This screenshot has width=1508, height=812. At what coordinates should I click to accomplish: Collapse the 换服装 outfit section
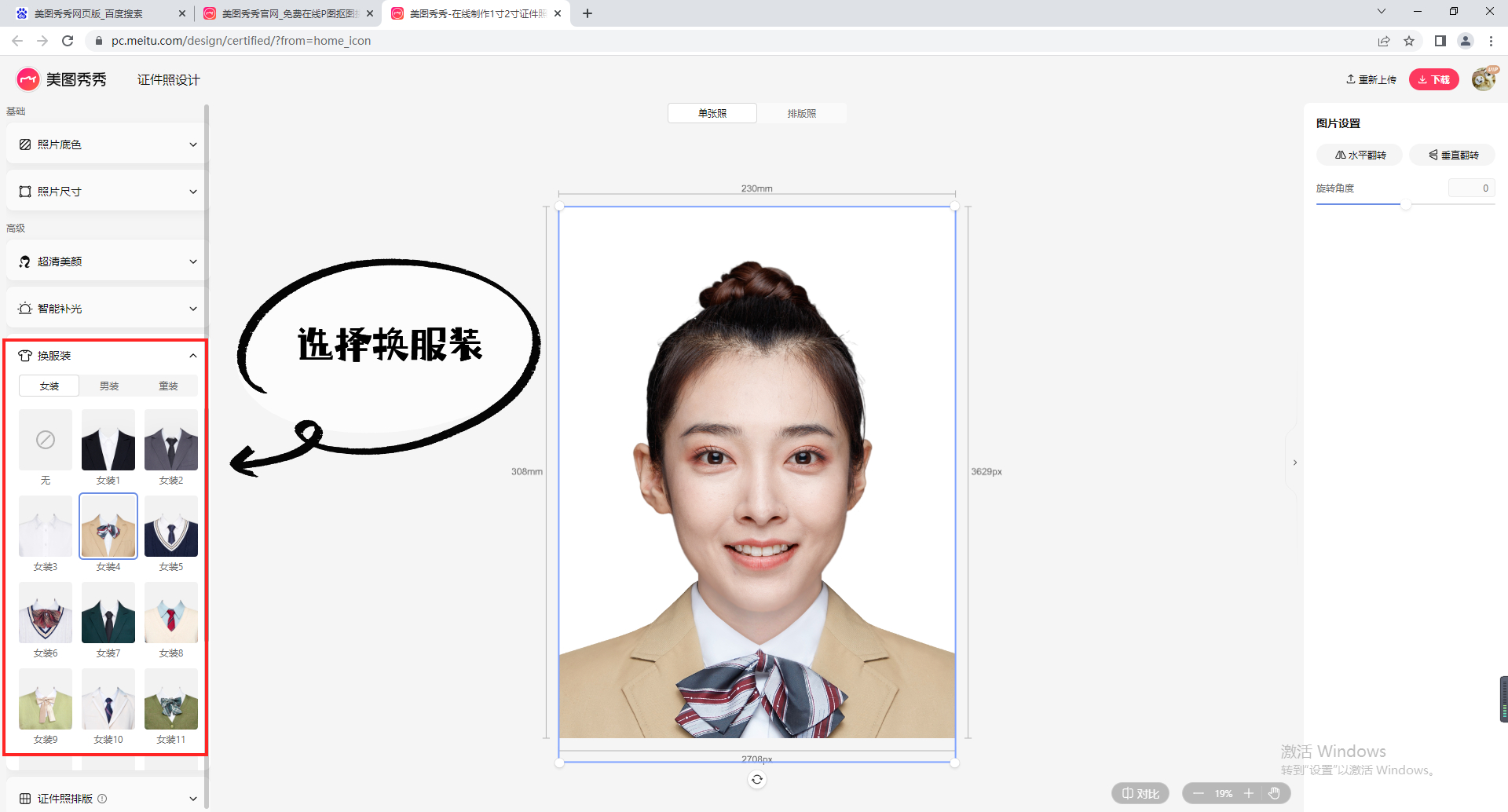coord(192,356)
